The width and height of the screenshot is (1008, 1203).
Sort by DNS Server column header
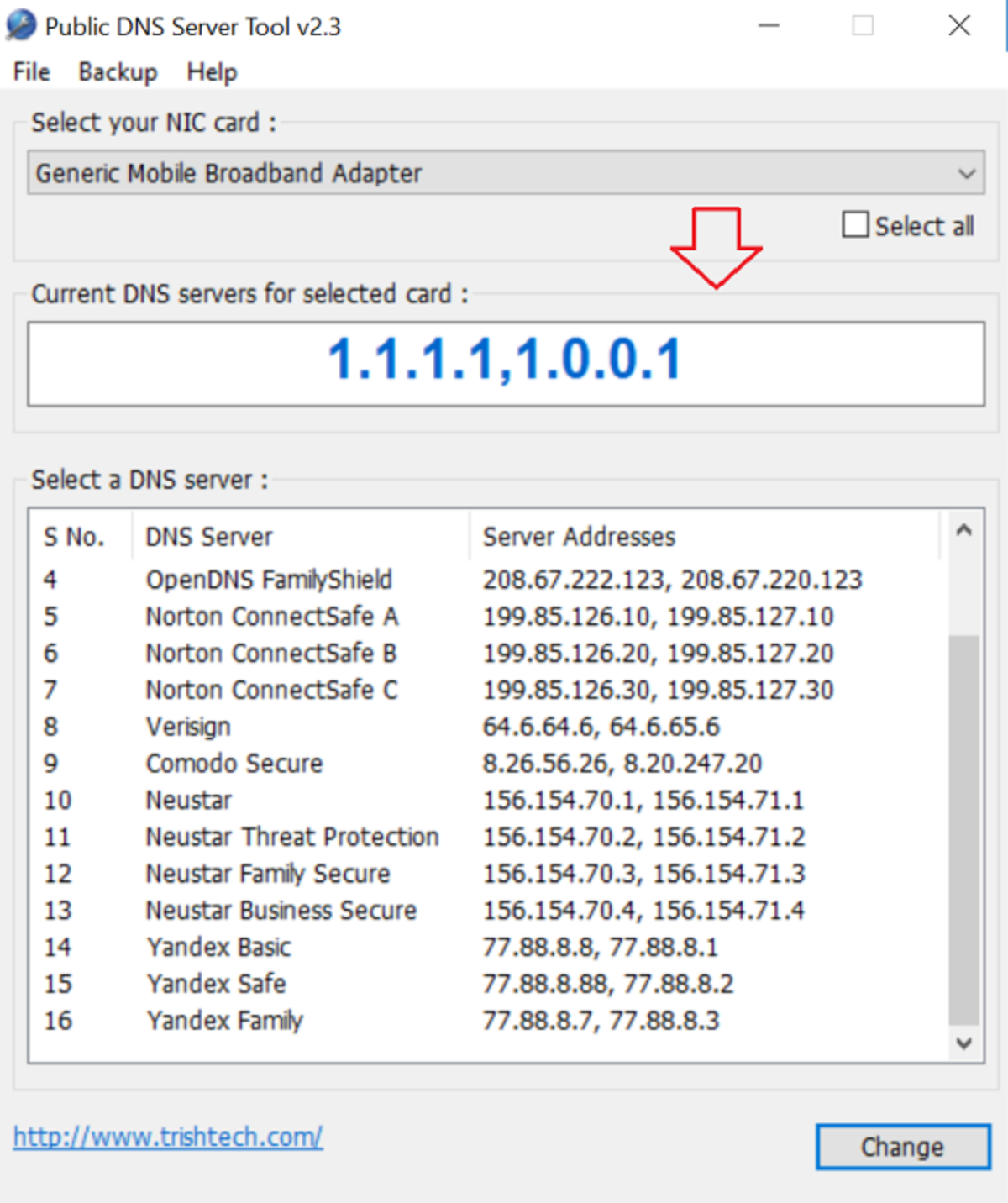coord(301,537)
